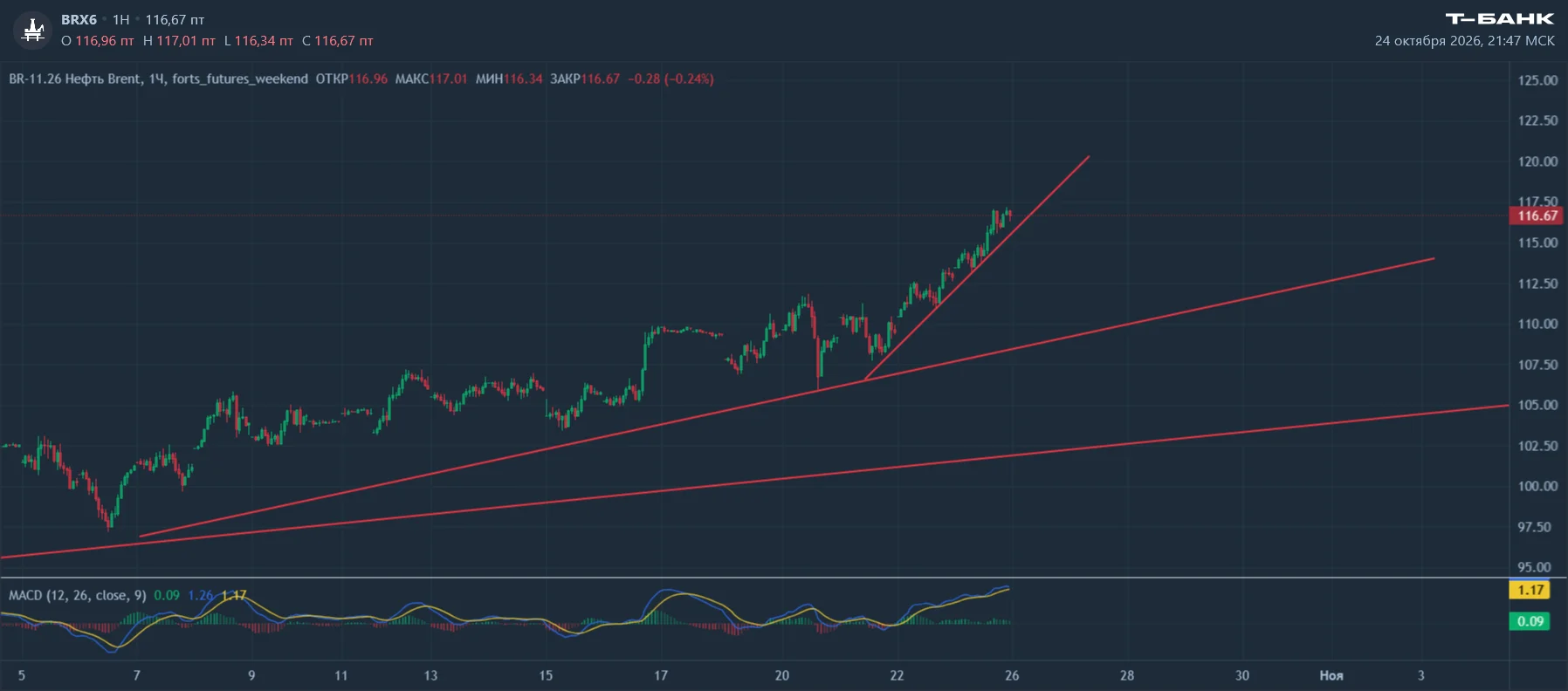The height and width of the screenshot is (691, 1568).
Task: Click the 24 октября 2026, 21:47 МСК timestamp
Action: pos(1464,41)
